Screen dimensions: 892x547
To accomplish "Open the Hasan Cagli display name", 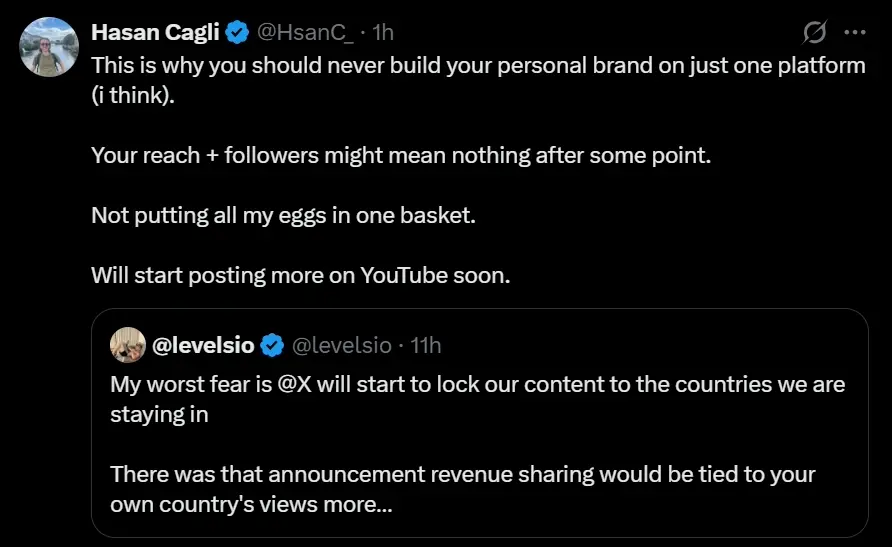I will [x=155, y=33].
